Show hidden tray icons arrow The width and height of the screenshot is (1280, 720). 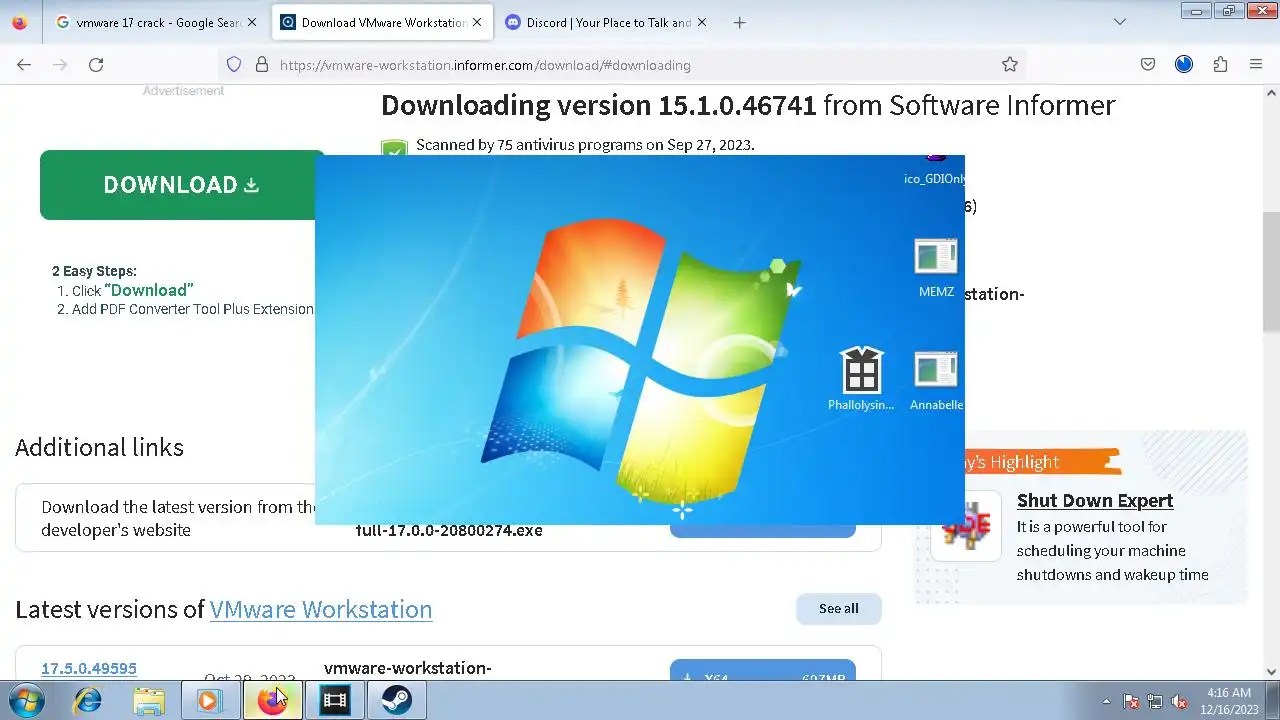tap(1106, 701)
